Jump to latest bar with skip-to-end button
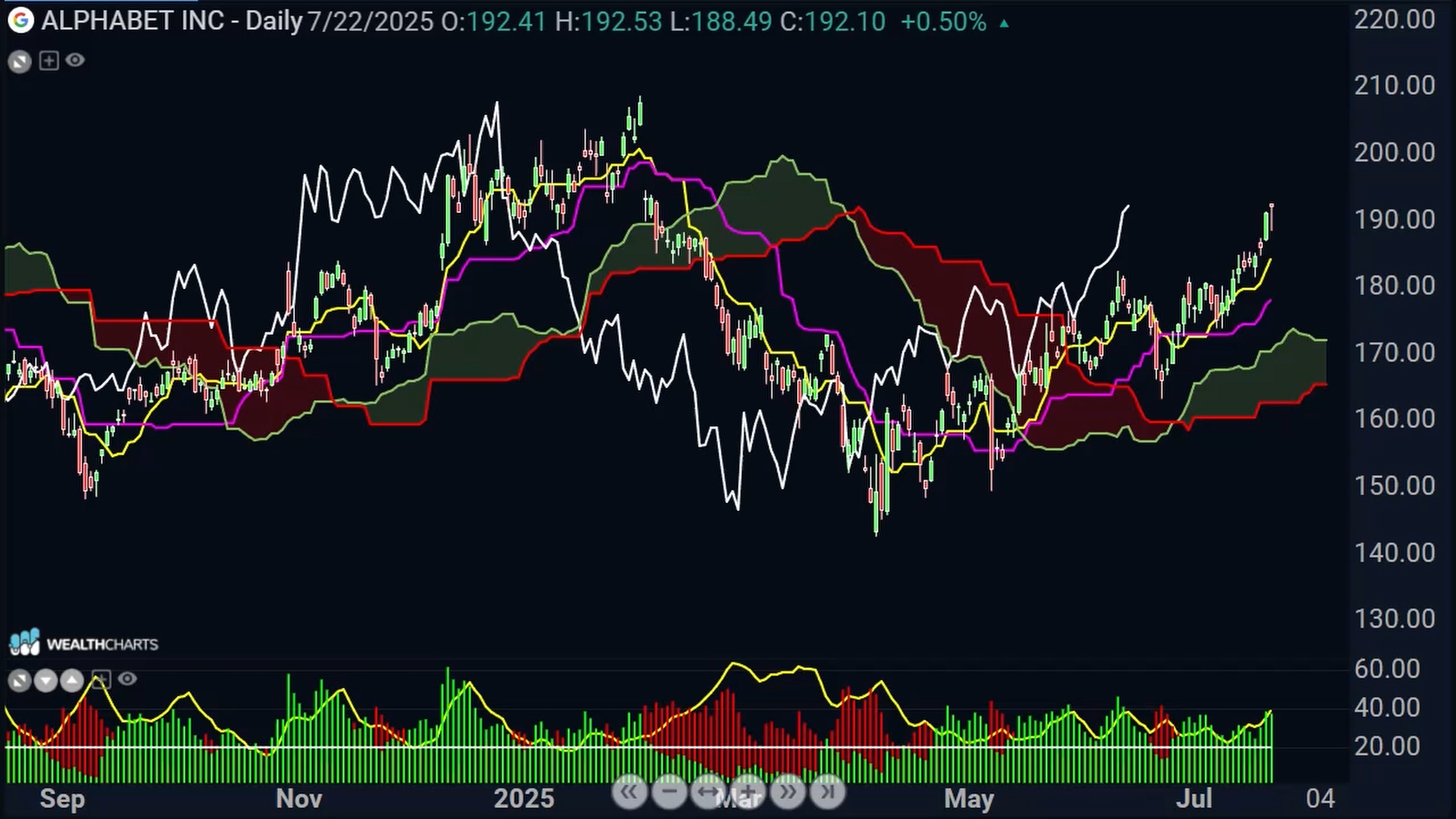Screen dimensions: 1456x819 [827, 792]
